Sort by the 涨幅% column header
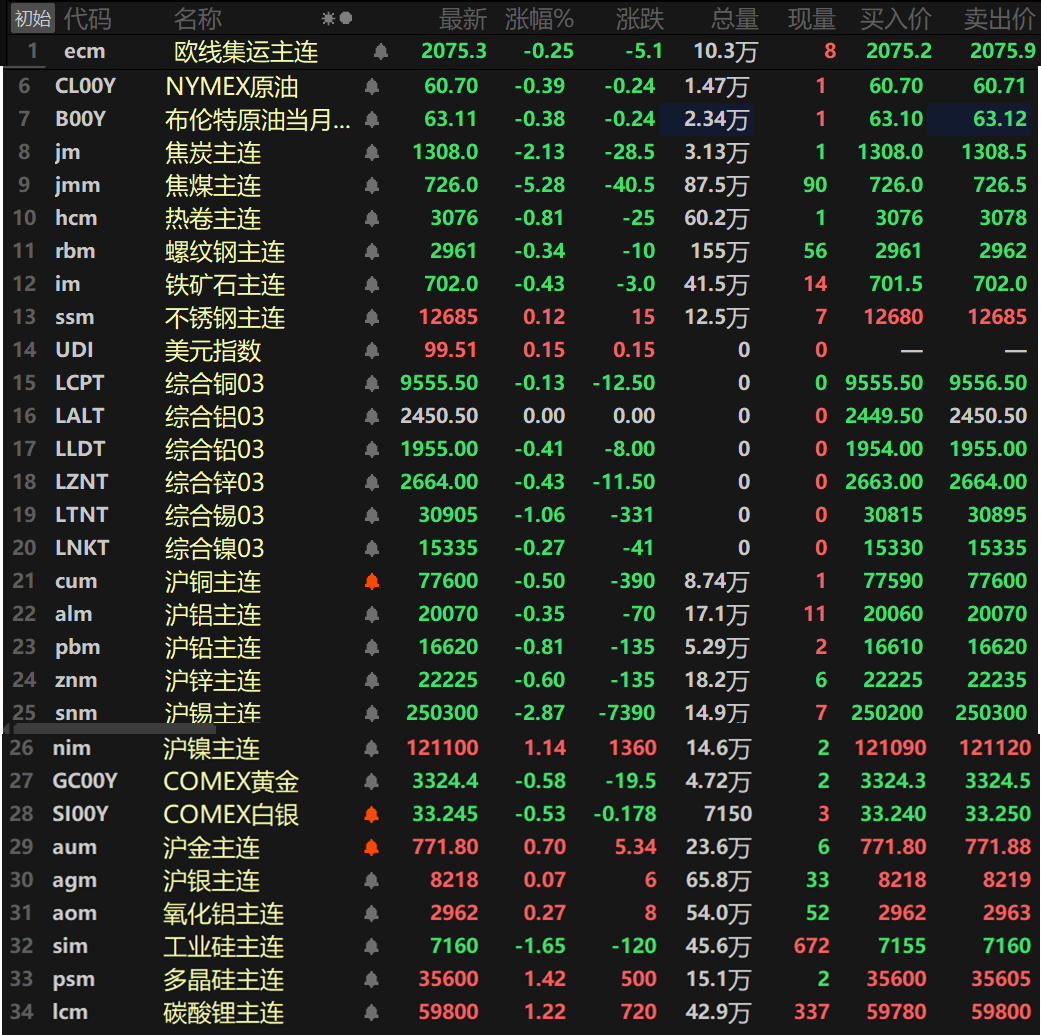 pyautogui.click(x=539, y=19)
